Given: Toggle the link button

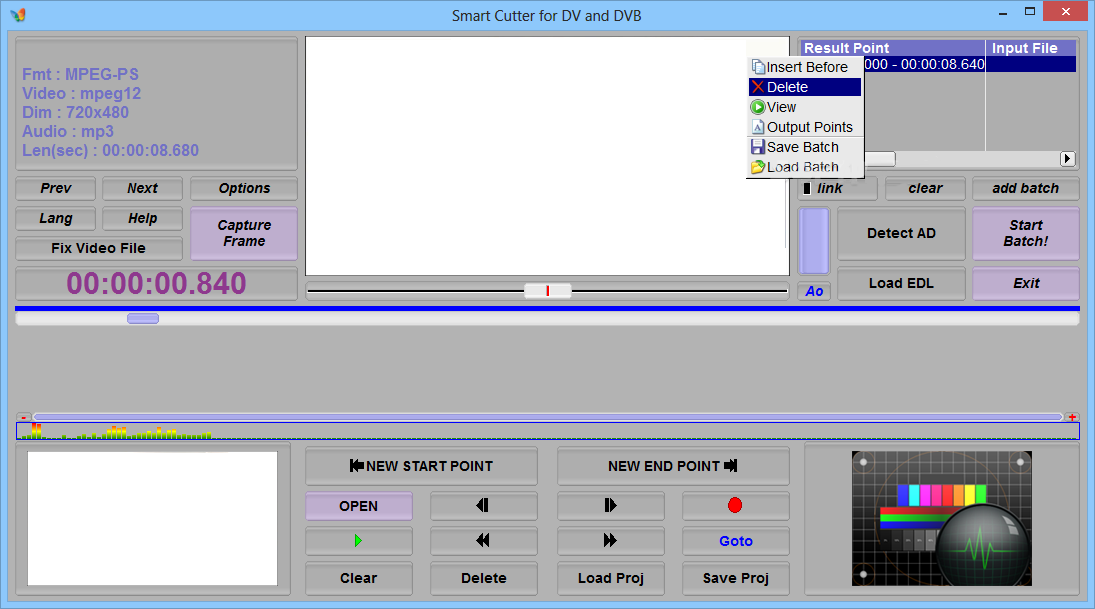Looking at the screenshot, I should (x=837, y=188).
